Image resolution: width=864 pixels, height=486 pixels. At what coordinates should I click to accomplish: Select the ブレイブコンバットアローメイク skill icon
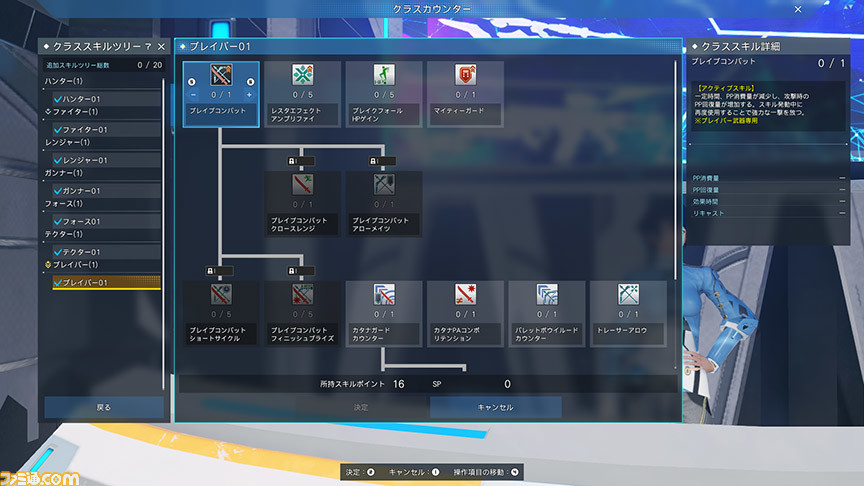coord(384,185)
